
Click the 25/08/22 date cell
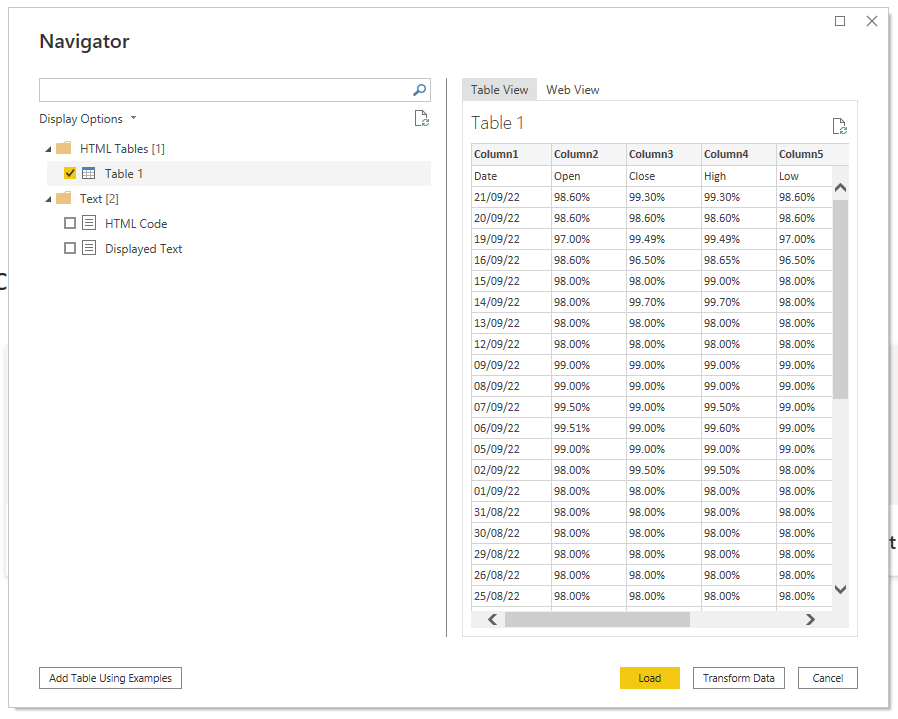(511, 596)
